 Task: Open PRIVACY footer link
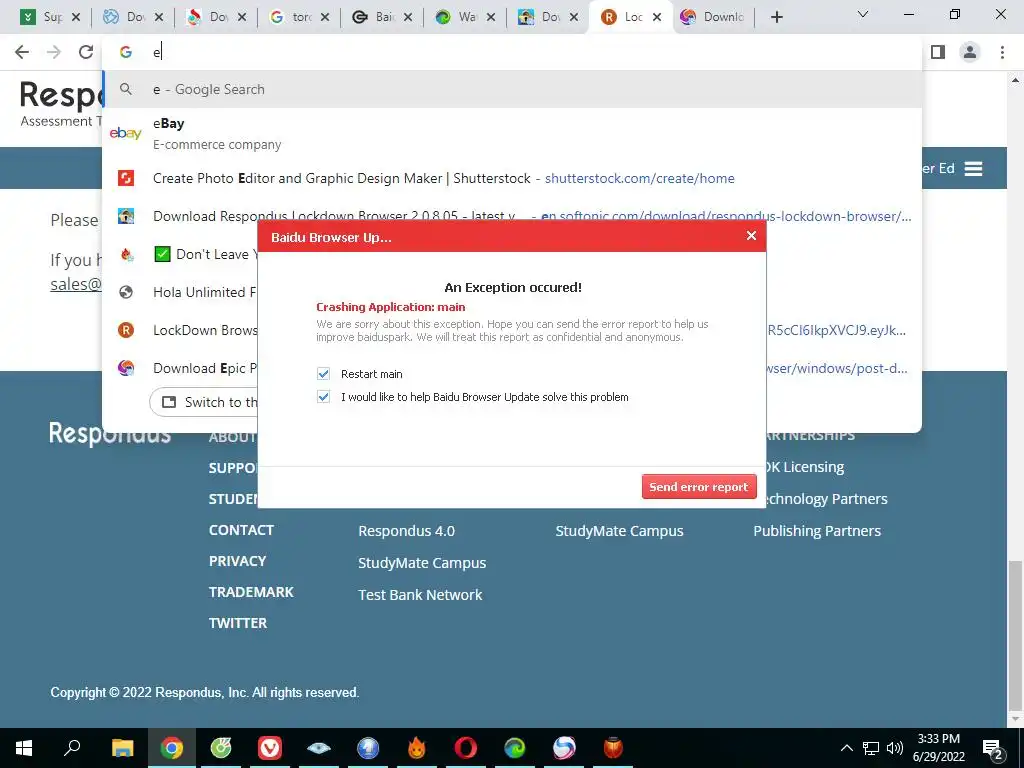(237, 561)
